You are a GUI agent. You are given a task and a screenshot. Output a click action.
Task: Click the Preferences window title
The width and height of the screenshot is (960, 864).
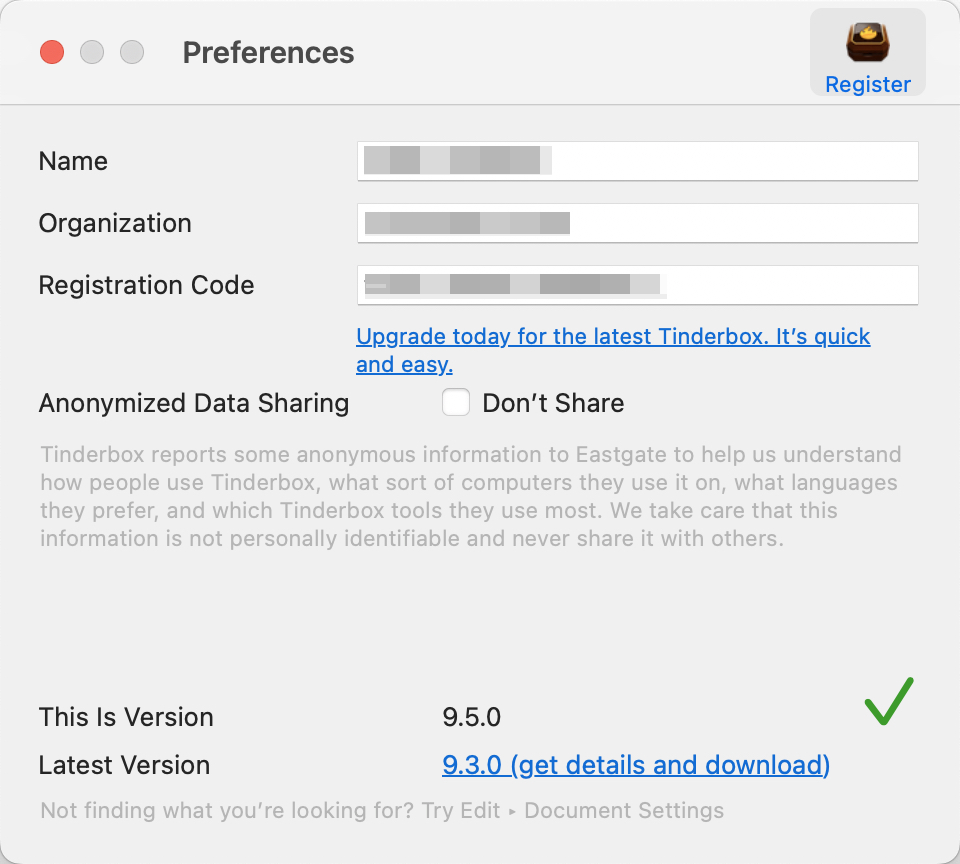(x=268, y=52)
